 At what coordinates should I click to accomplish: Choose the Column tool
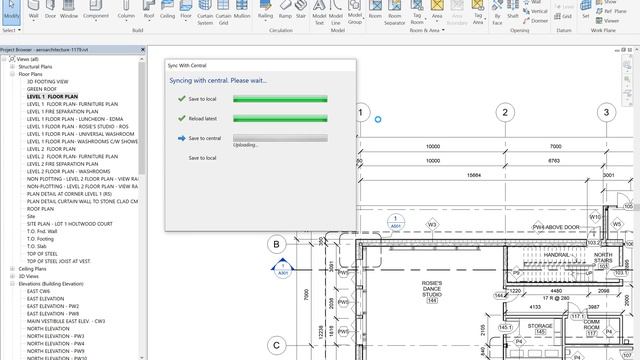pos(126,10)
